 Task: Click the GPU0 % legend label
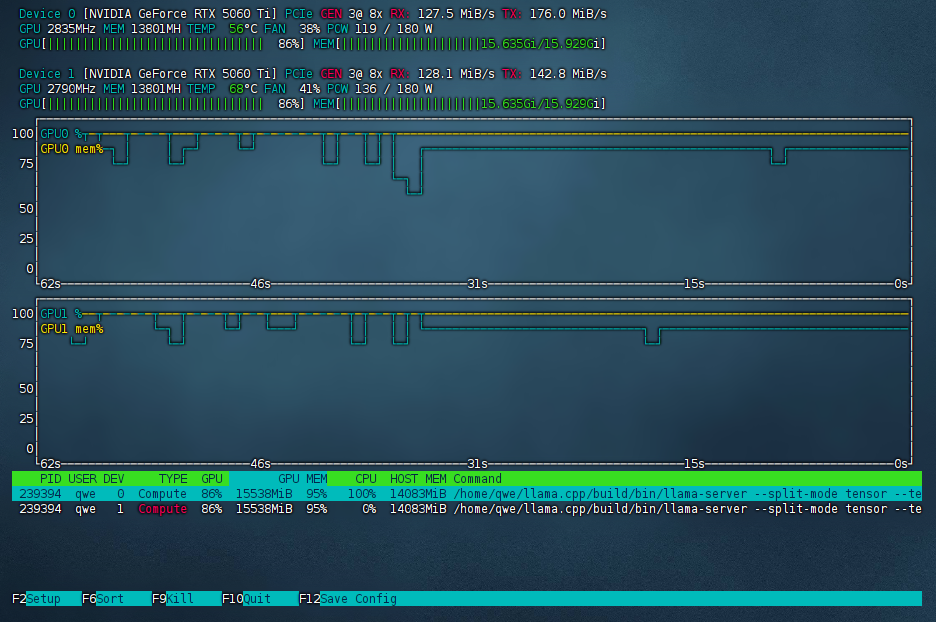(x=61, y=134)
